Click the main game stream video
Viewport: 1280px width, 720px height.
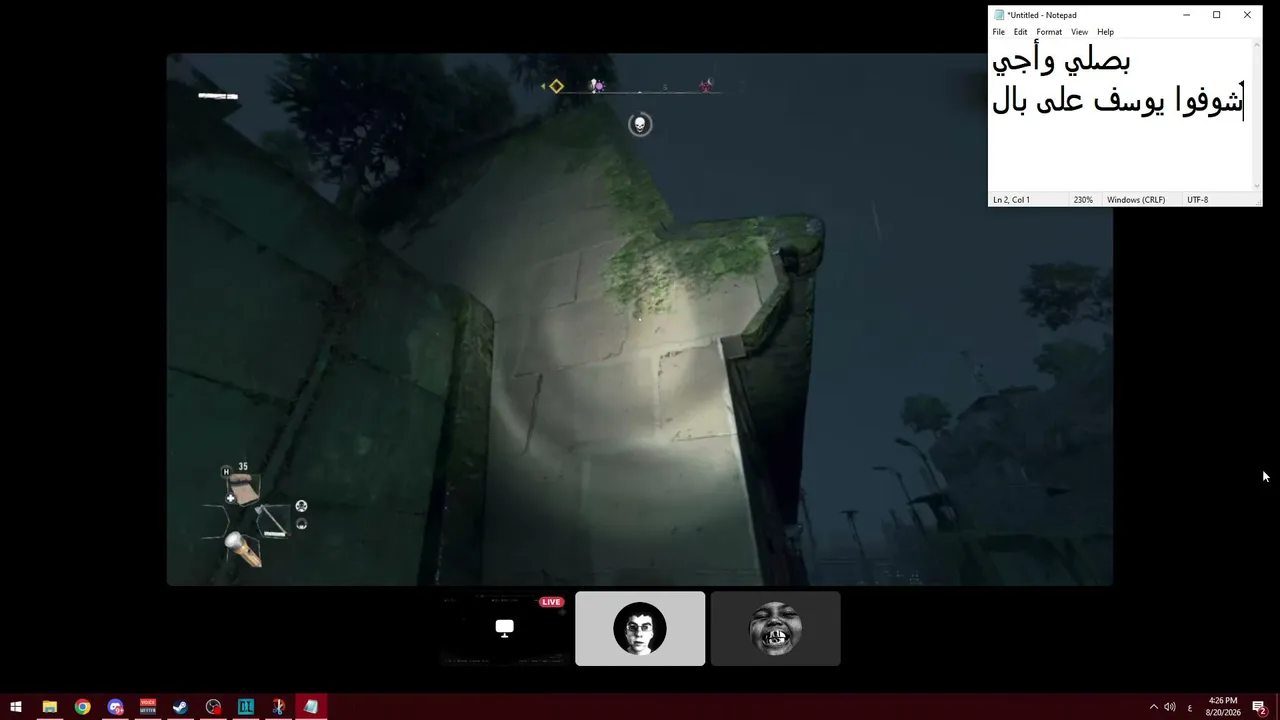[640, 319]
